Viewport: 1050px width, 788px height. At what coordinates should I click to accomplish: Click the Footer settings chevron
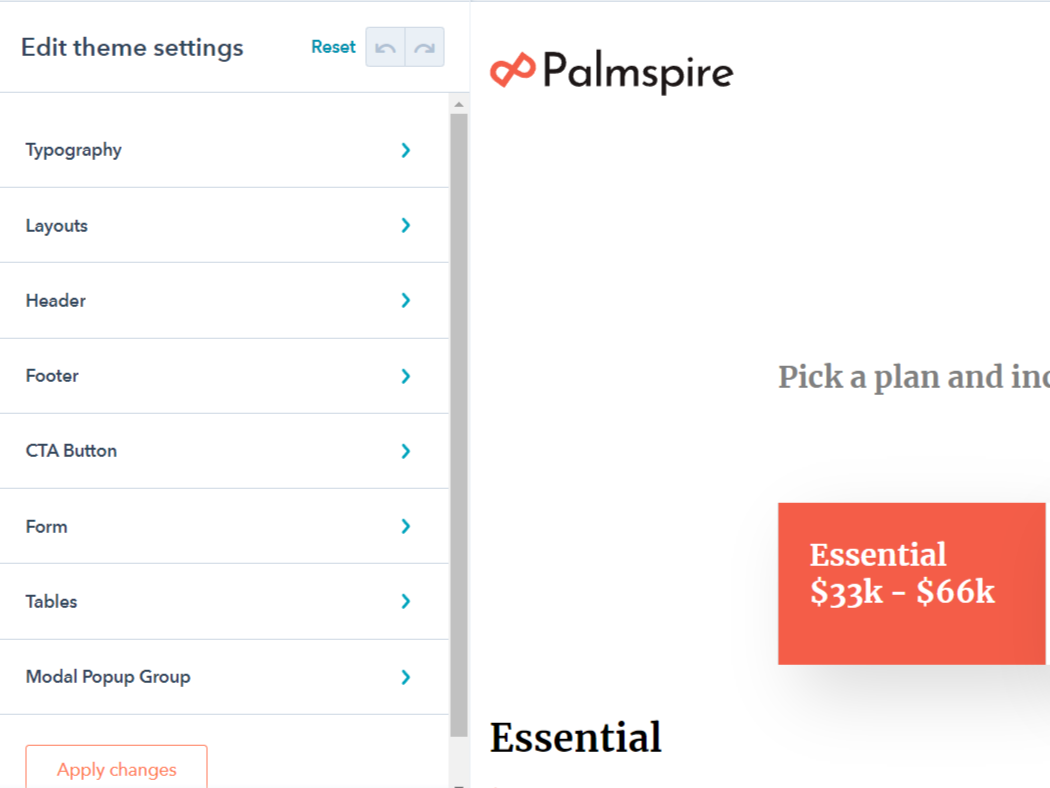pos(406,375)
